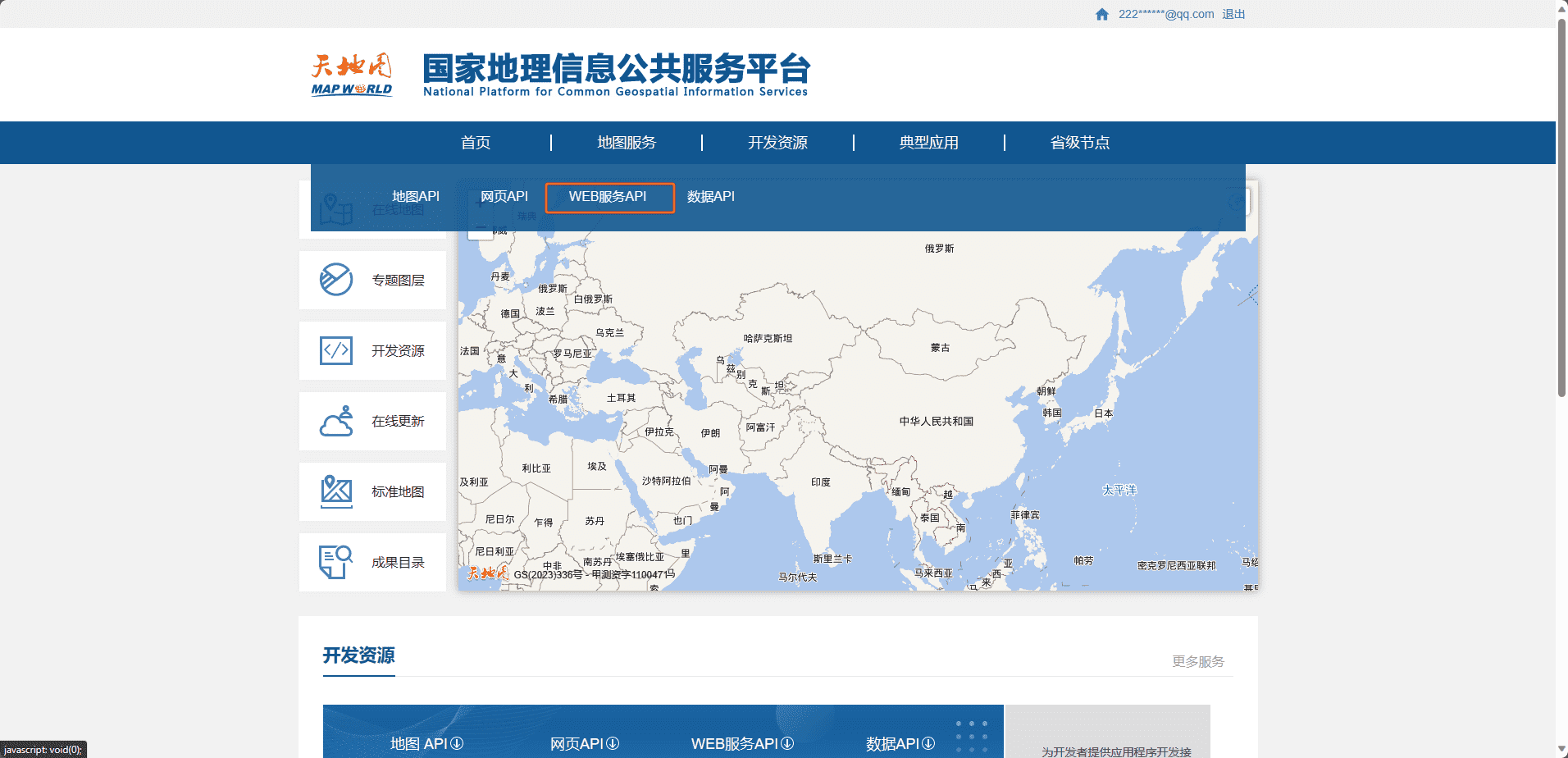The height and width of the screenshot is (758, 1568).
Task: Open the 典型应用 navigation tab
Action: [928, 143]
